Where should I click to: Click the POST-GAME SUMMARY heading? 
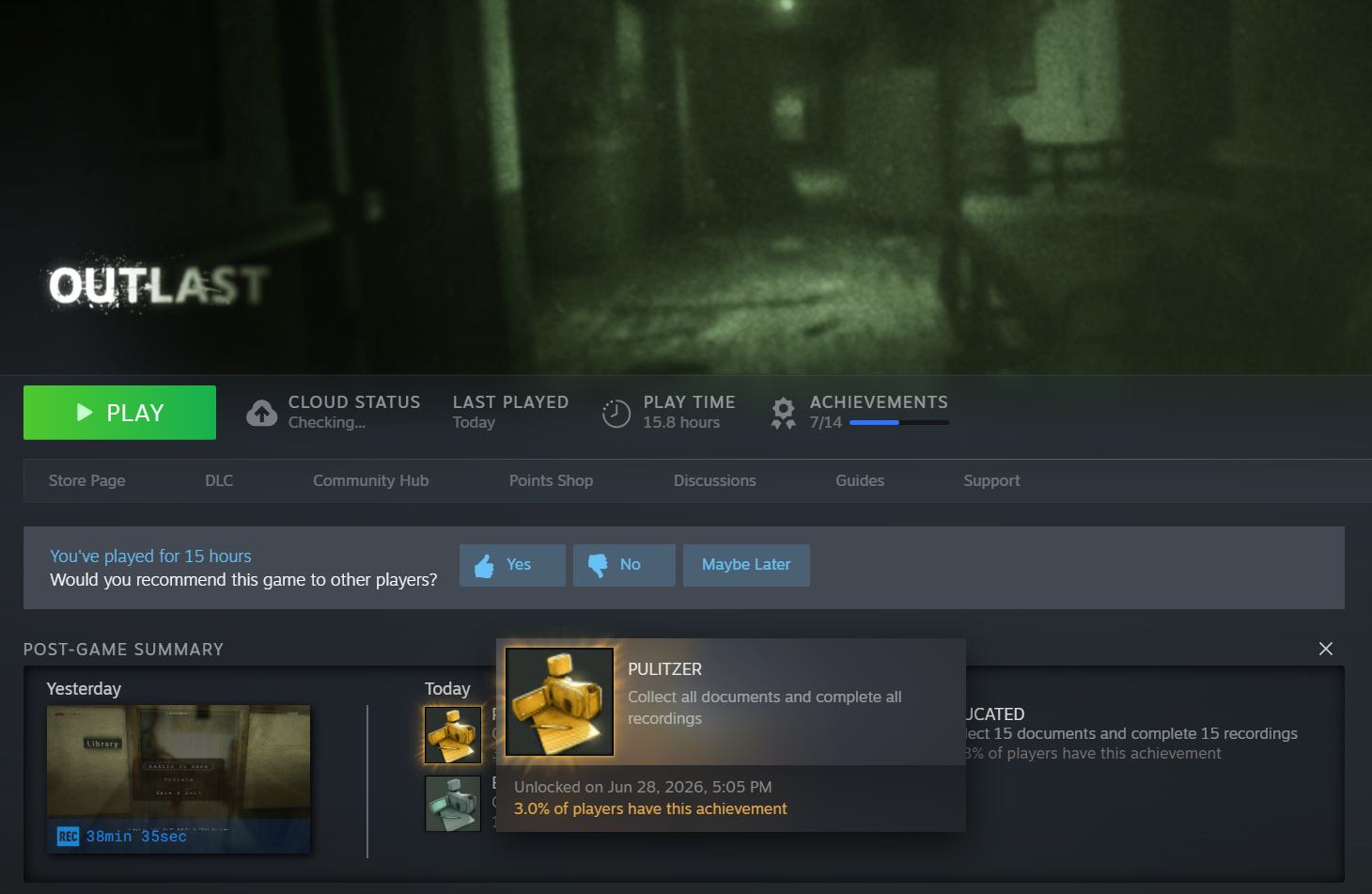123,650
